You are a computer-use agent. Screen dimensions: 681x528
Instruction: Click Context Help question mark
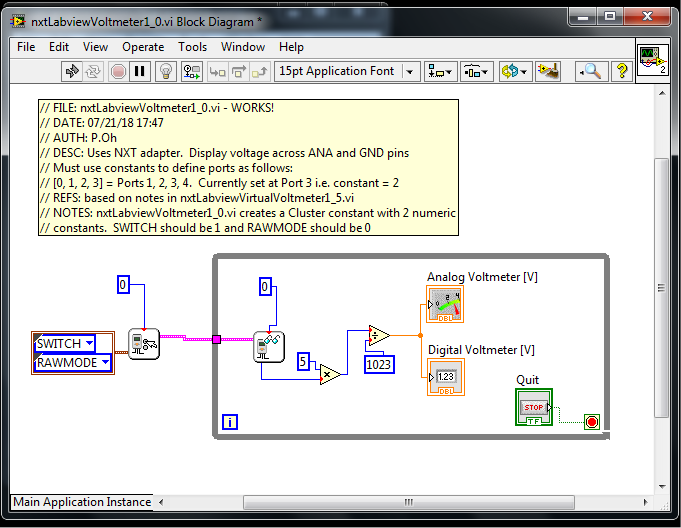pos(622,71)
